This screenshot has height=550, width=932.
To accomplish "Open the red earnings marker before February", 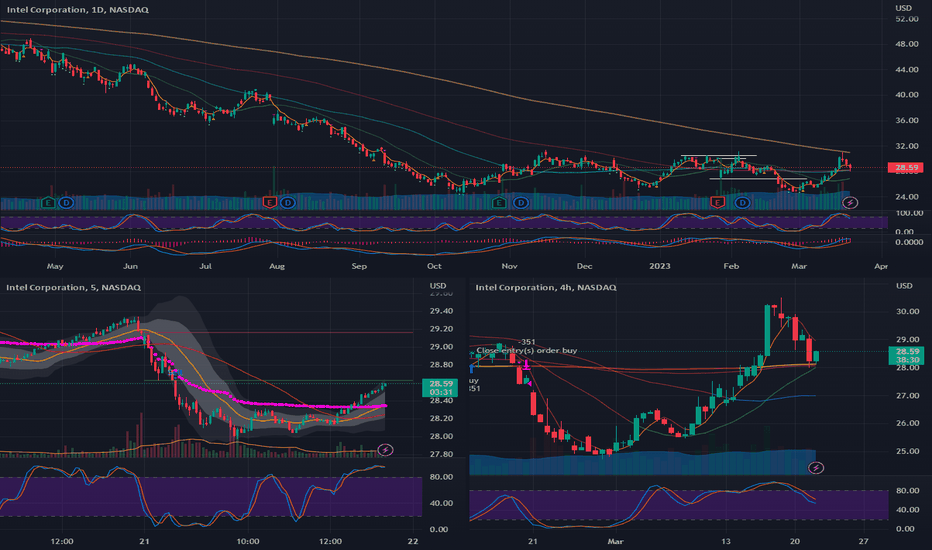I will coord(717,203).
